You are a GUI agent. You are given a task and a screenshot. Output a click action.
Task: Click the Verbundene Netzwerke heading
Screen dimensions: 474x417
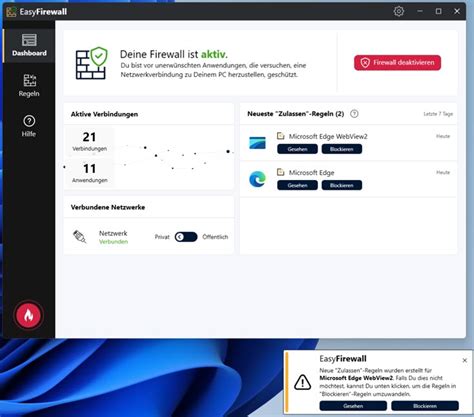tap(108, 207)
